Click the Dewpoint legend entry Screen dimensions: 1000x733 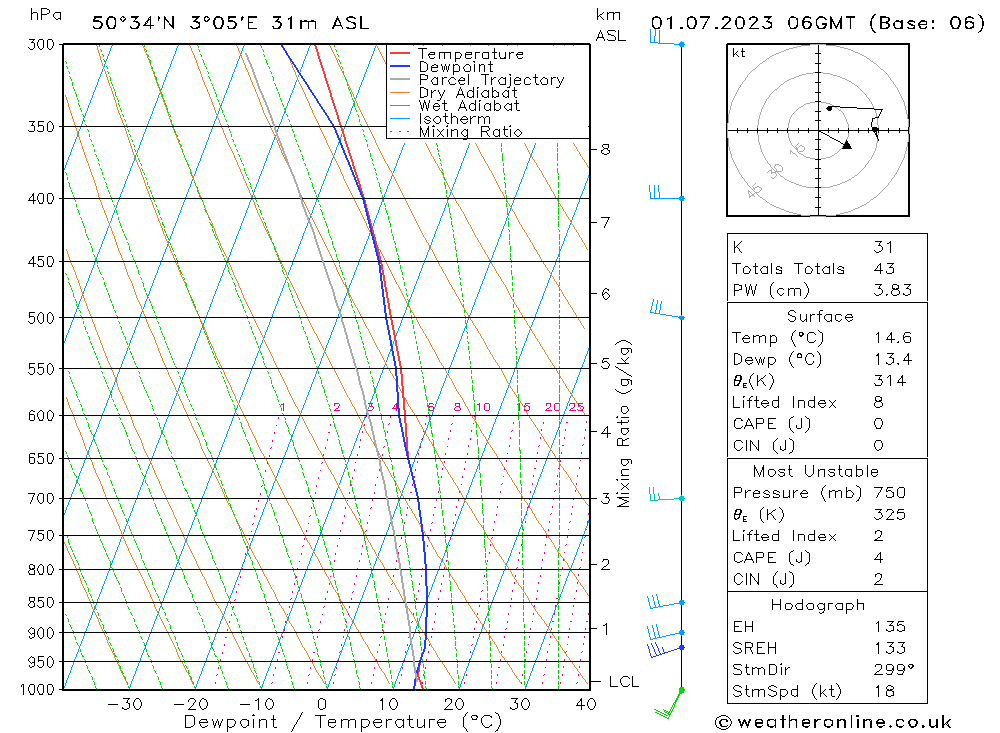441,66
